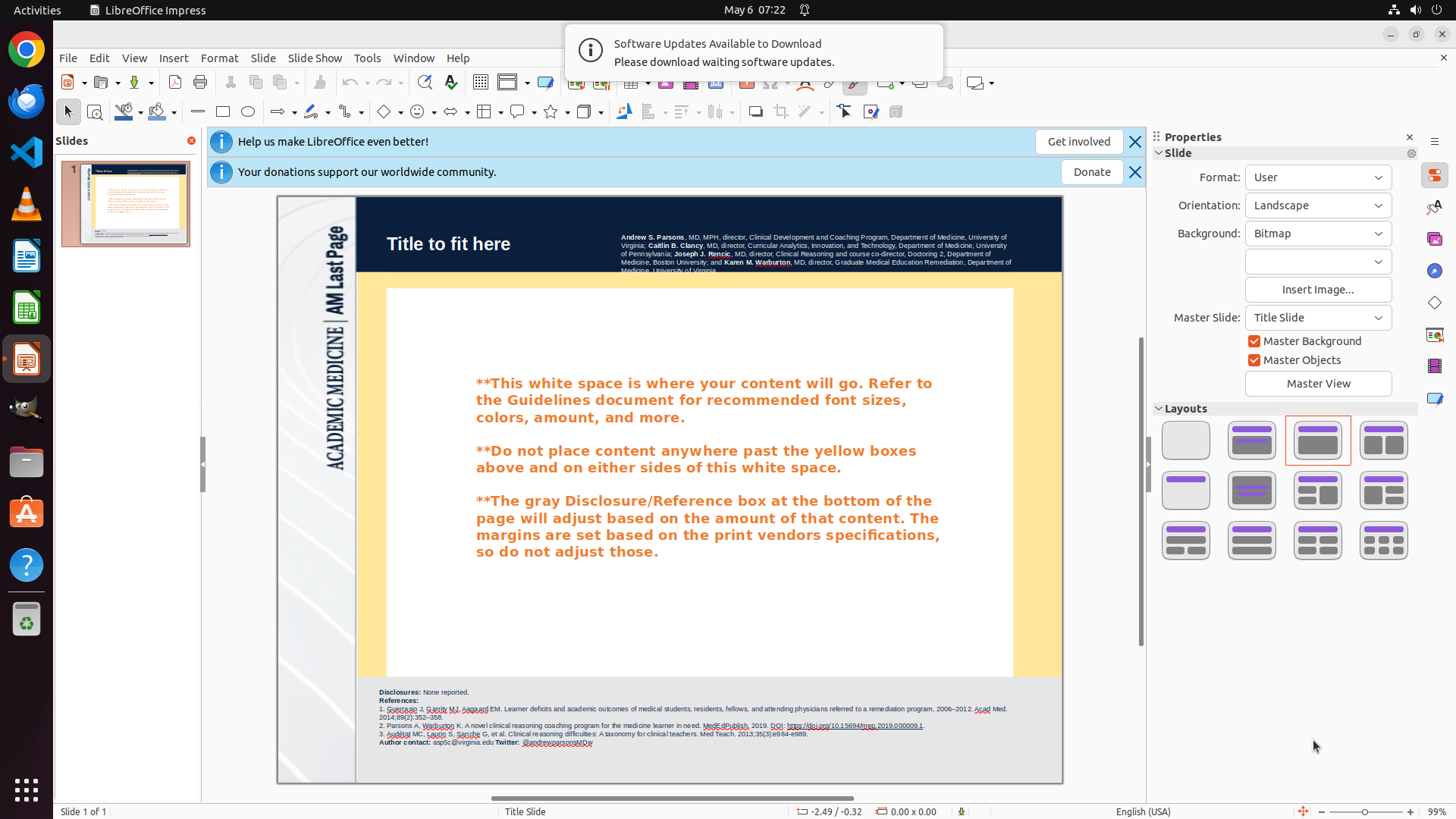This screenshot has width=1456, height=819.
Task: Open the Format menu
Action: tap(219, 58)
